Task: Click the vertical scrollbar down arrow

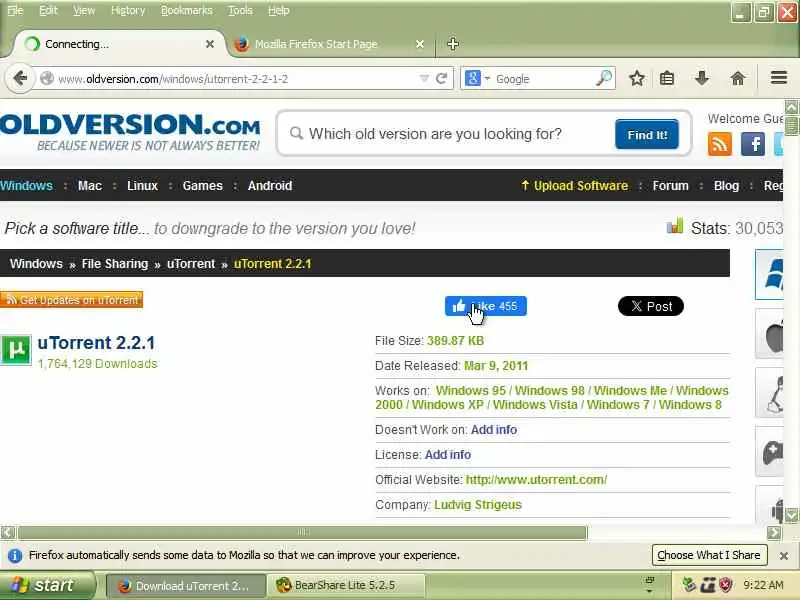Action: (791, 516)
